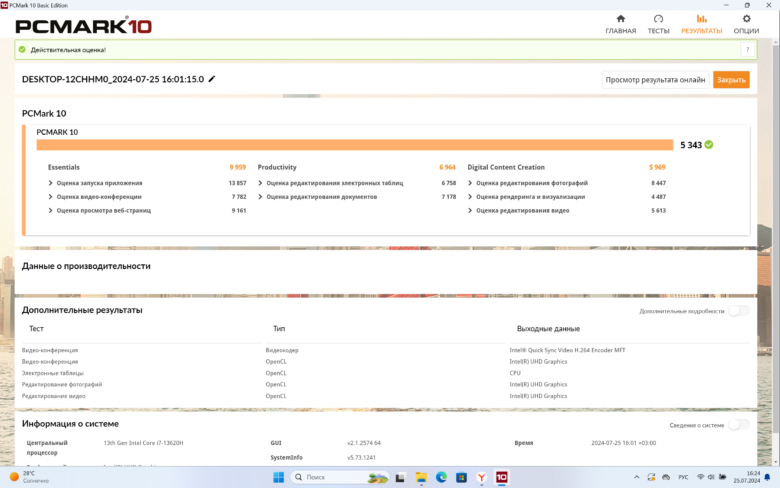This screenshot has width=780, height=488.
Task: Open Yandex Browser from taskbar
Action: (482, 478)
